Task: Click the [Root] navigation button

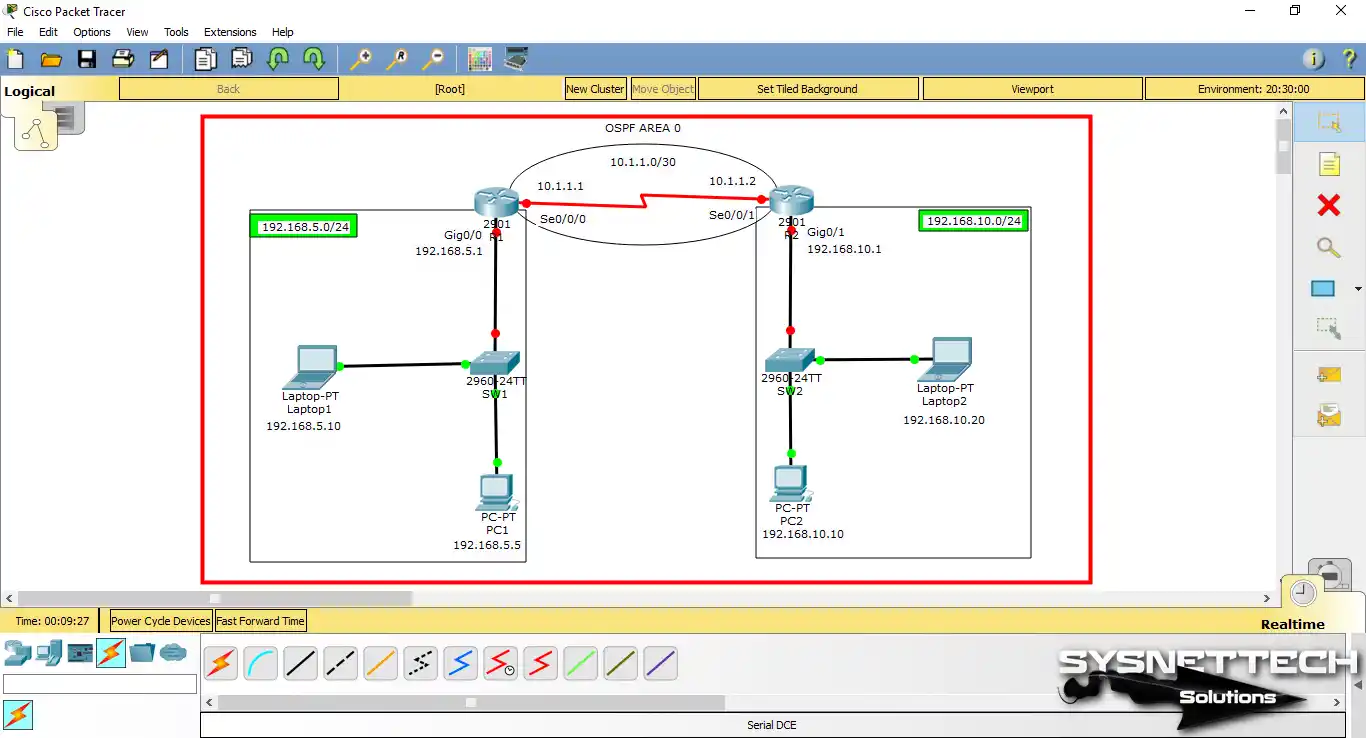Action: pyautogui.click(x=450, y=89)
